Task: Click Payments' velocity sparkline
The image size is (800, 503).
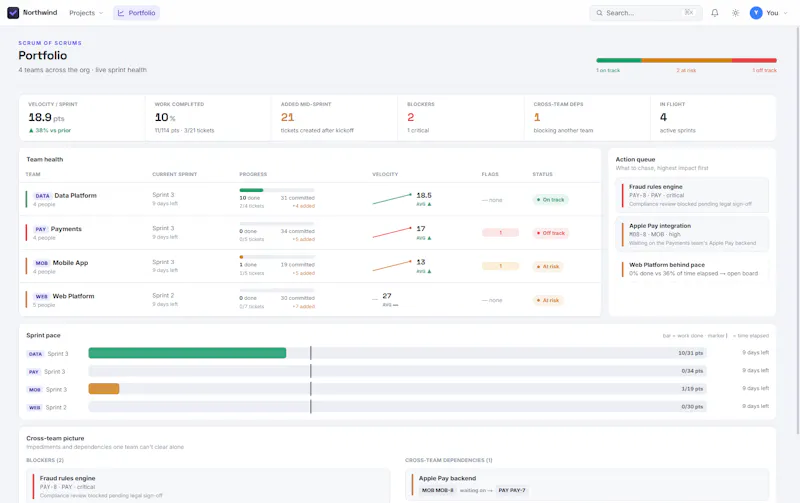Action: [392, 233]
